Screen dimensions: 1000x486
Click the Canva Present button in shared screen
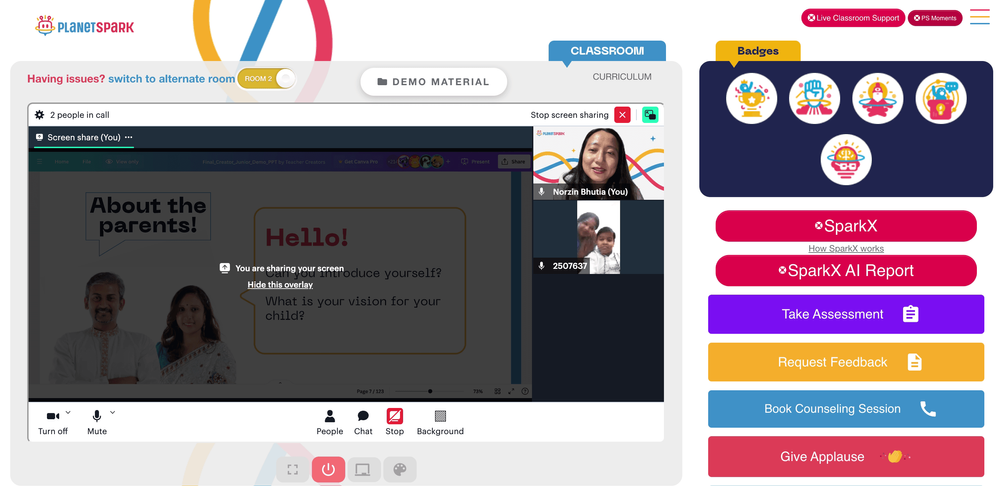(x=475, y=162)
